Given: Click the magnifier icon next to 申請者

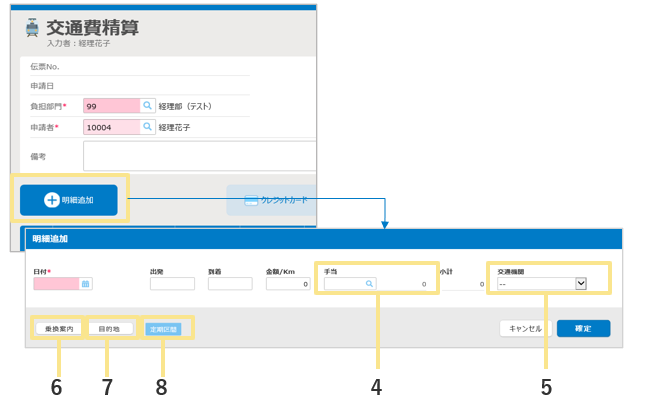Looking at the screenshot, I should (x=147, y=127).
